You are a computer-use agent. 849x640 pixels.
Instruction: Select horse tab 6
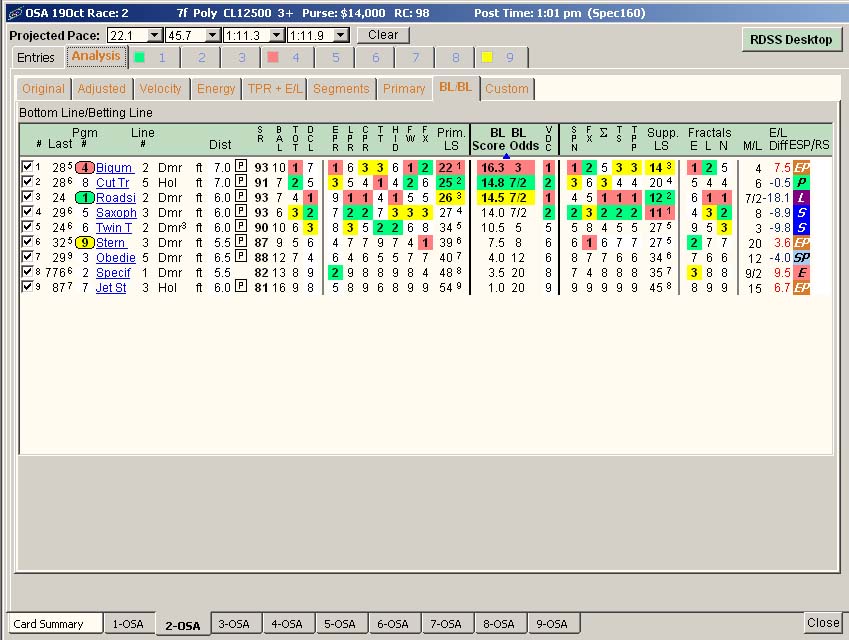pos(376,57)
